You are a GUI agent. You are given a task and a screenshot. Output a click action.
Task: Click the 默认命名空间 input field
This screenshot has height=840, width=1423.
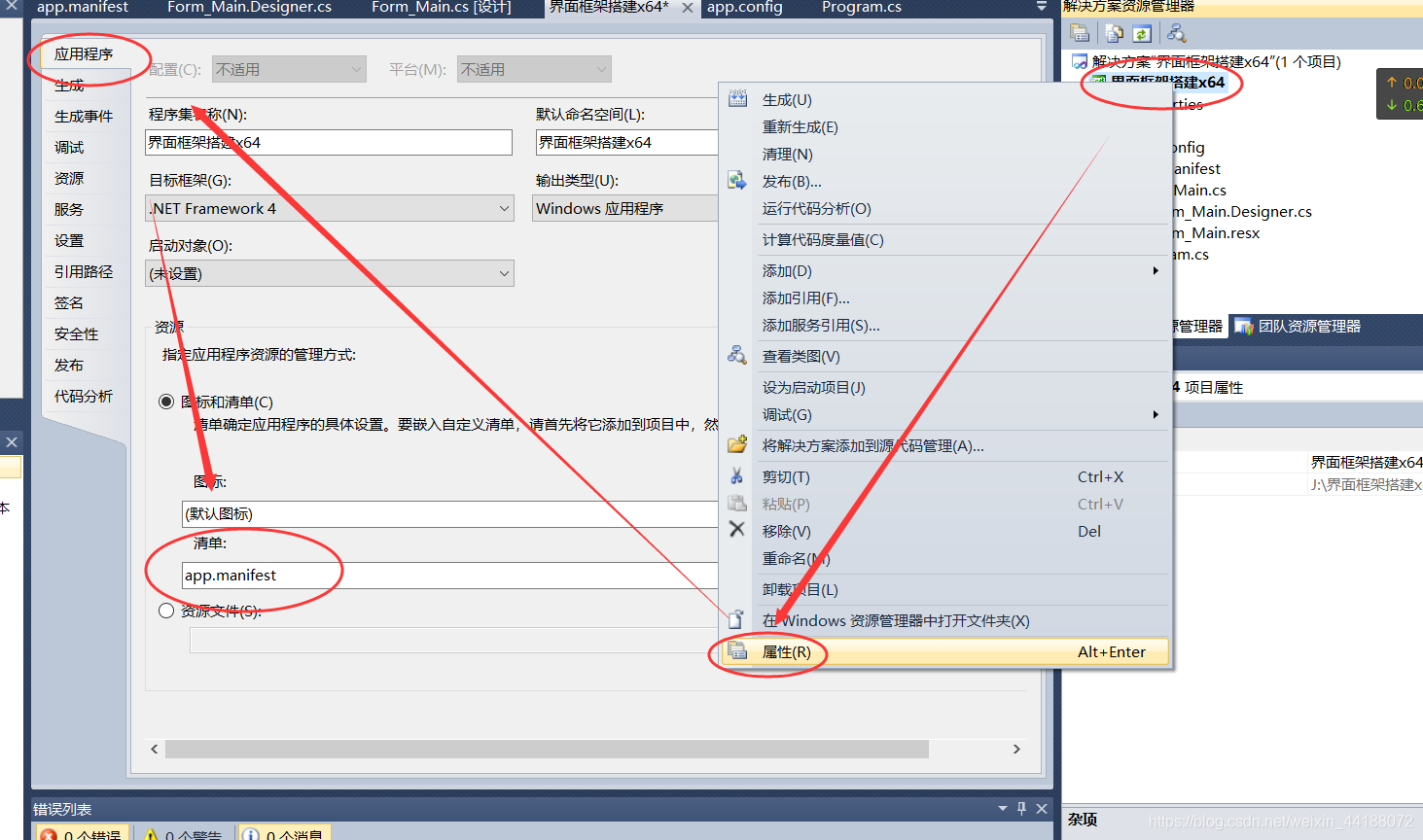(627, 142)
